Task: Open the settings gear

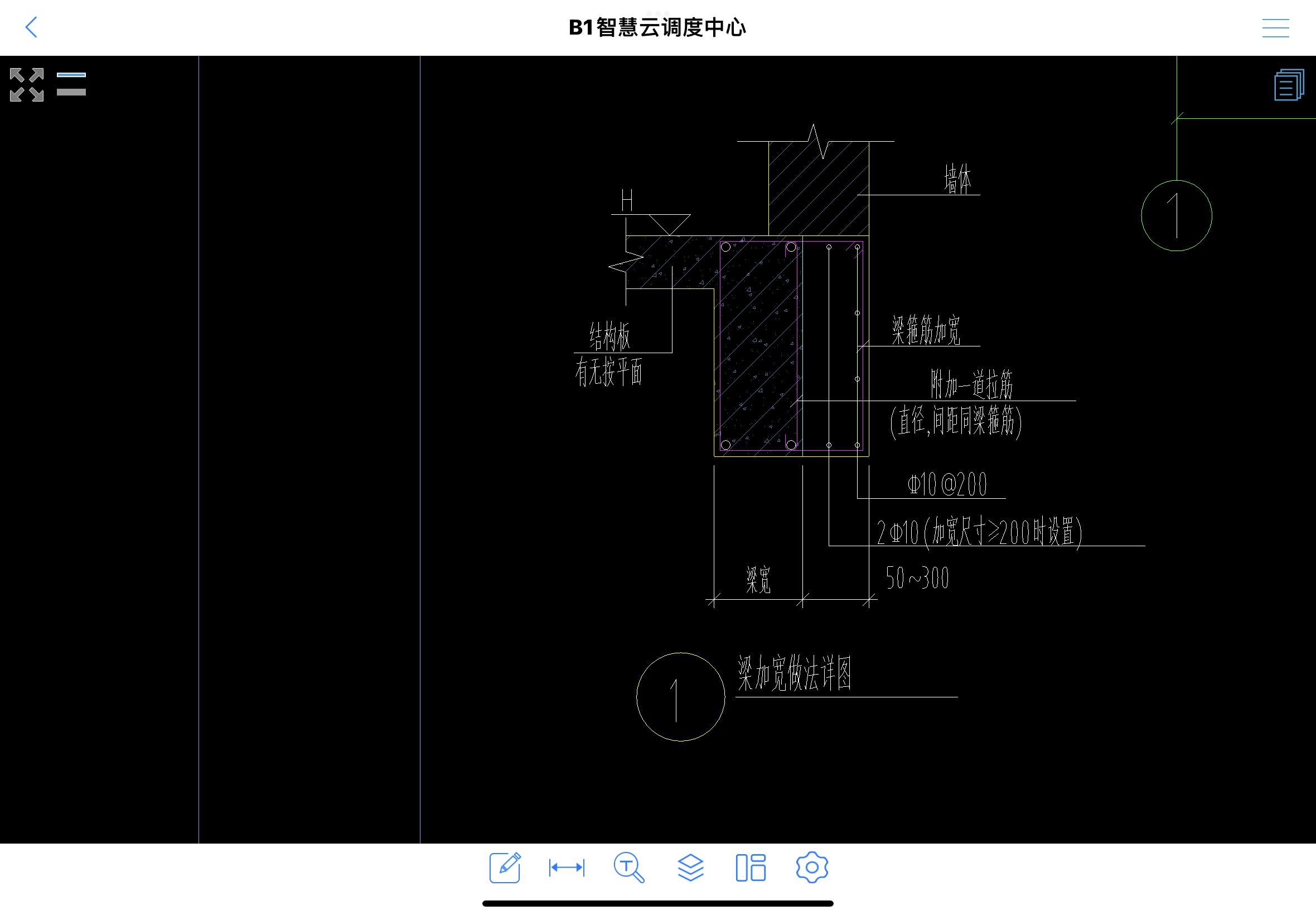Action: coord(812,868)
